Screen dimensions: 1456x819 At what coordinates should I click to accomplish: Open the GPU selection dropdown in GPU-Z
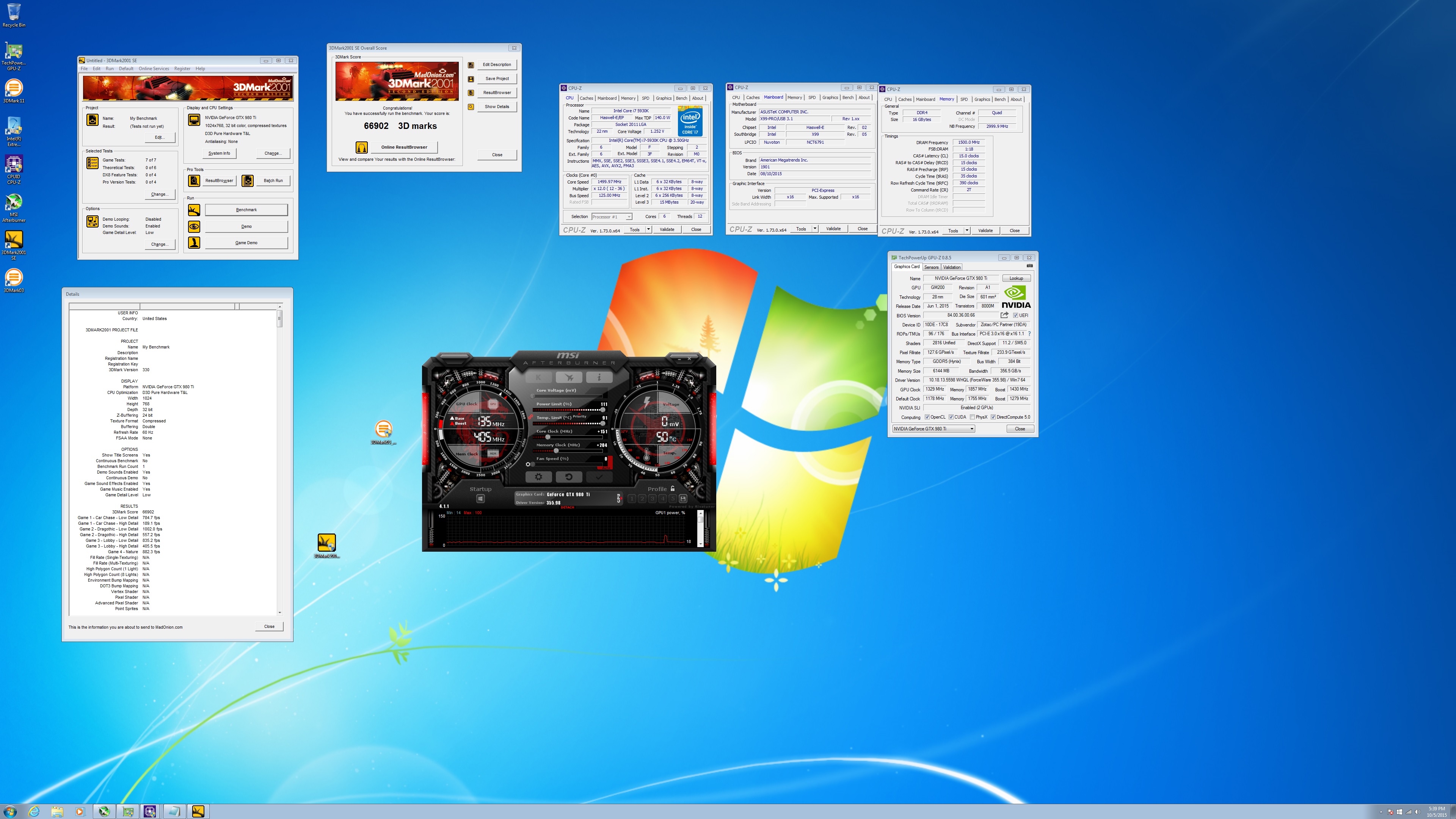pyautogui.click(x=934, y=428)
